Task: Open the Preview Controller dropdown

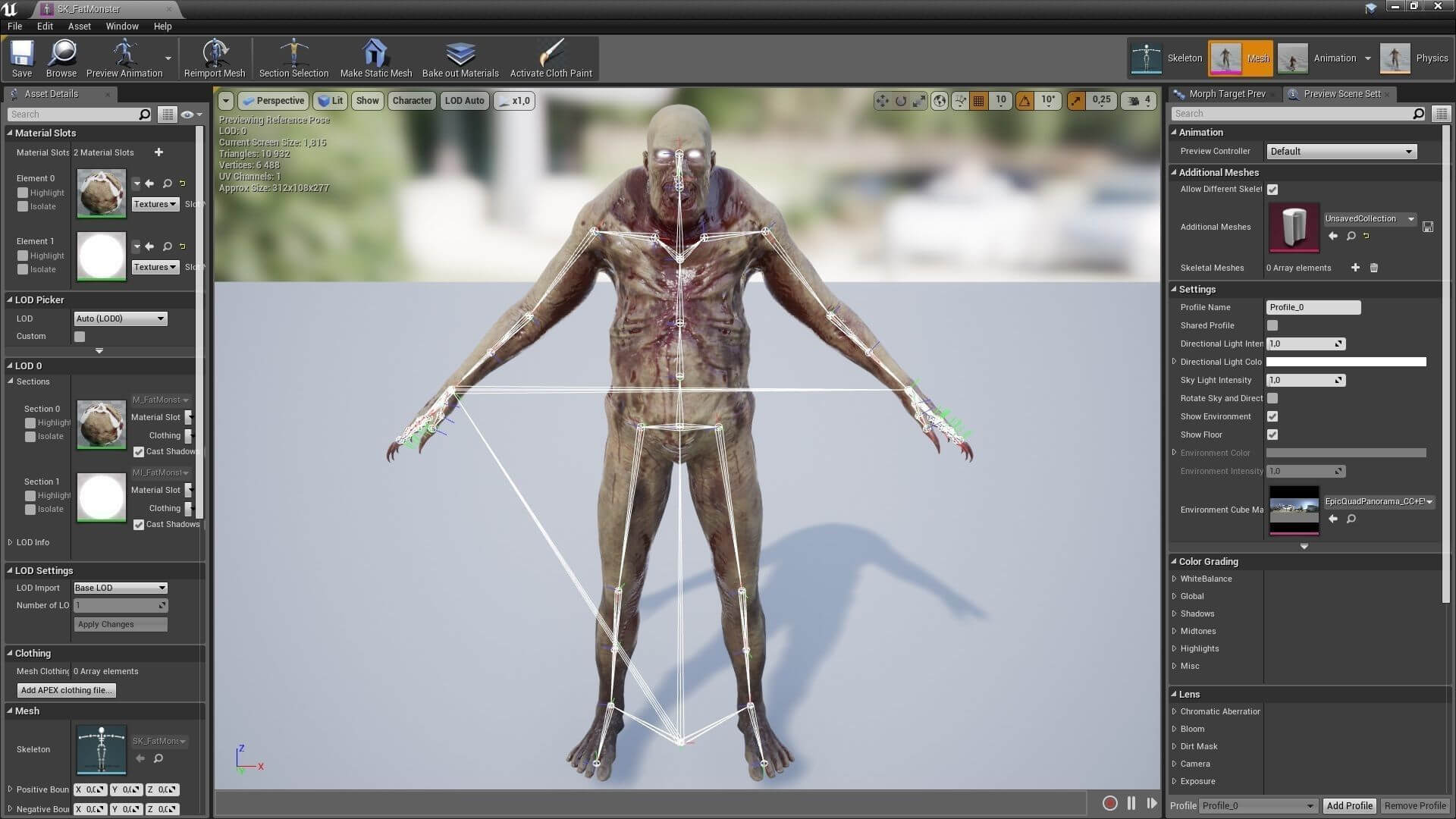Action: [x=1341, y=152]
